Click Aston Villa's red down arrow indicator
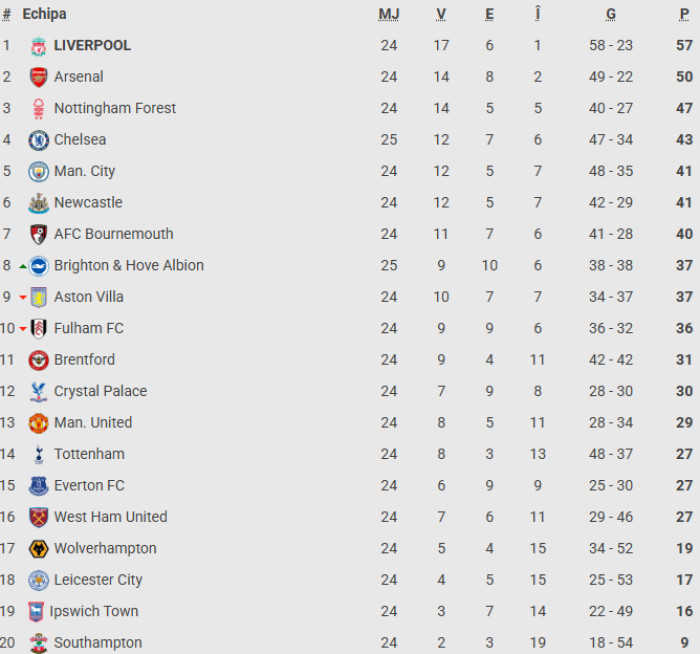Viewport: 700px width, 654px height. click(x=23, y=297)
